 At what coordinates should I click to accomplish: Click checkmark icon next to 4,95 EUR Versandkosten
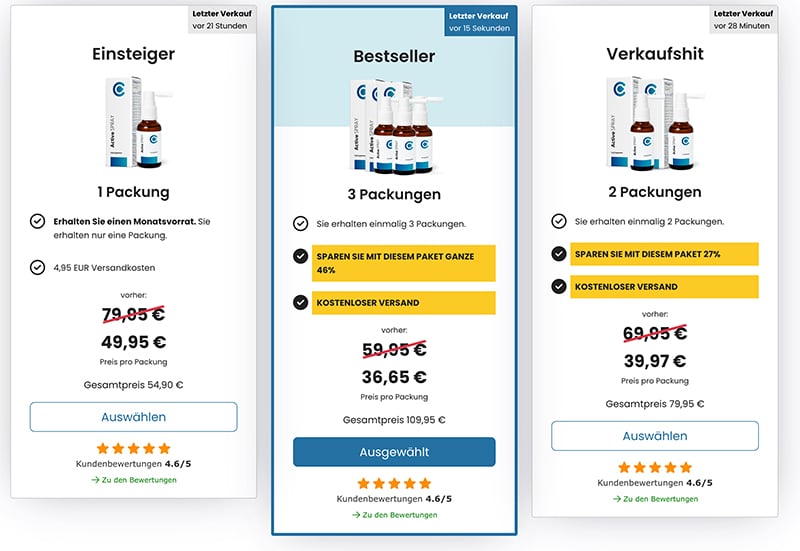pyautogui.click(x=37, y=267)
